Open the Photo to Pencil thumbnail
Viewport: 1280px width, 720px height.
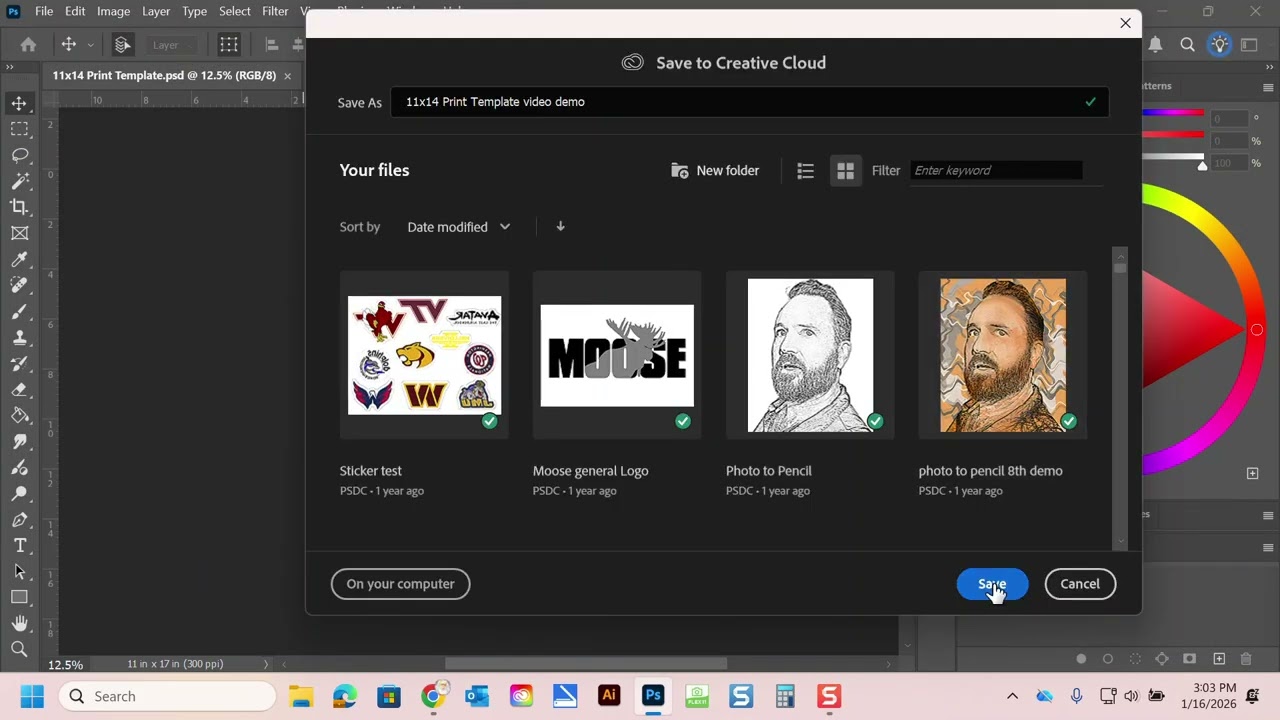810,355
